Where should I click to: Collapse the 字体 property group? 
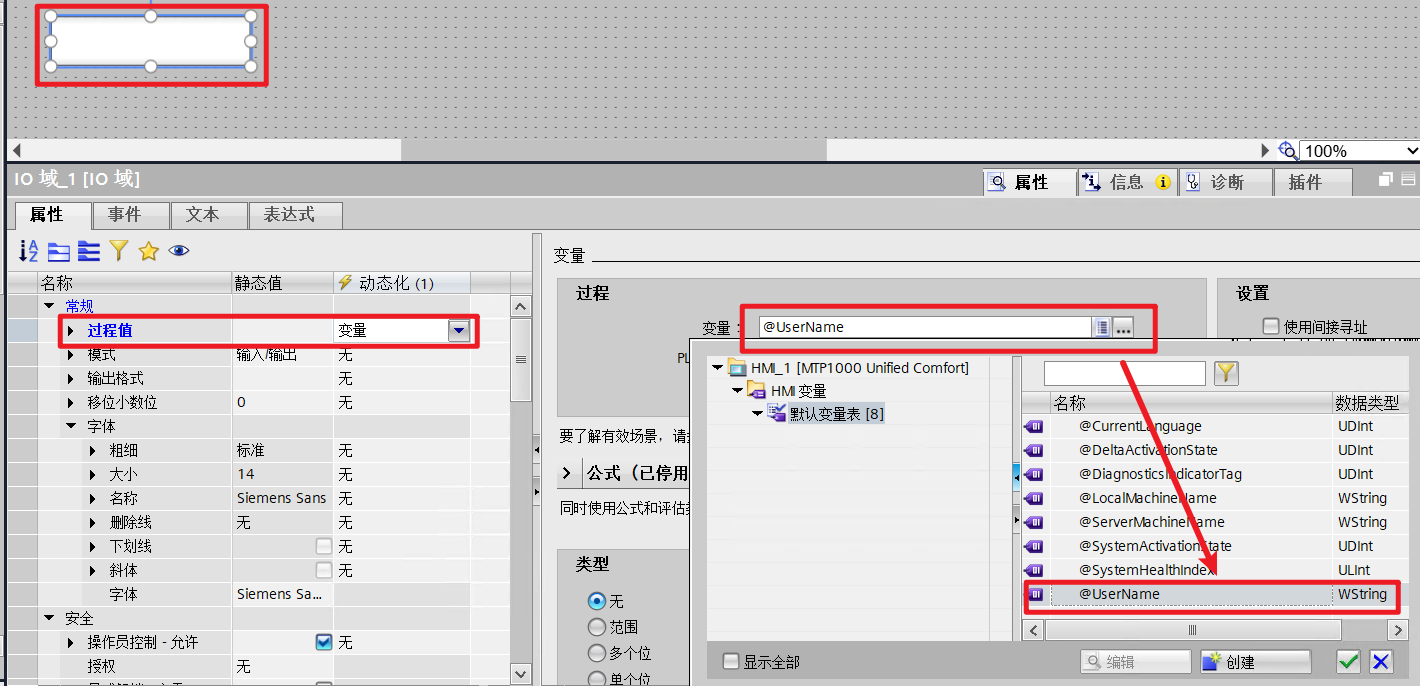[x=71, y=426]
